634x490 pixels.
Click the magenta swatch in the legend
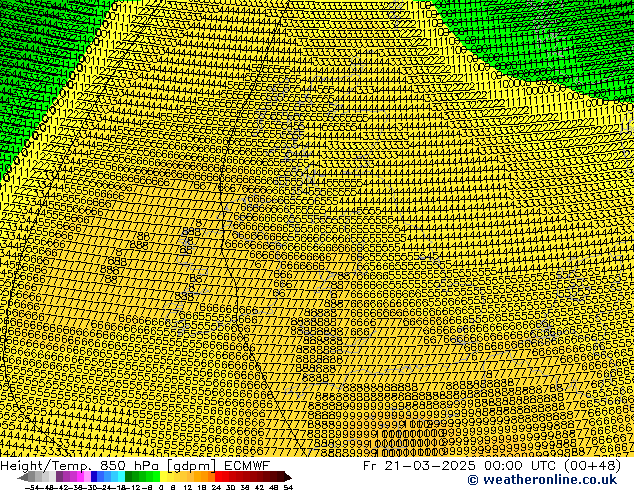[x=80, y=477]
